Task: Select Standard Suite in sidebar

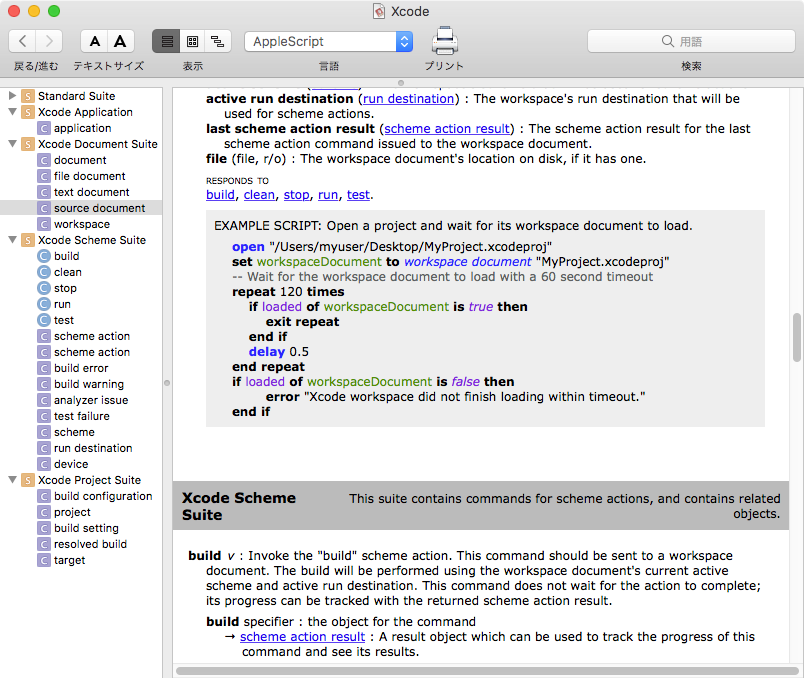Action: pos(76,96)
